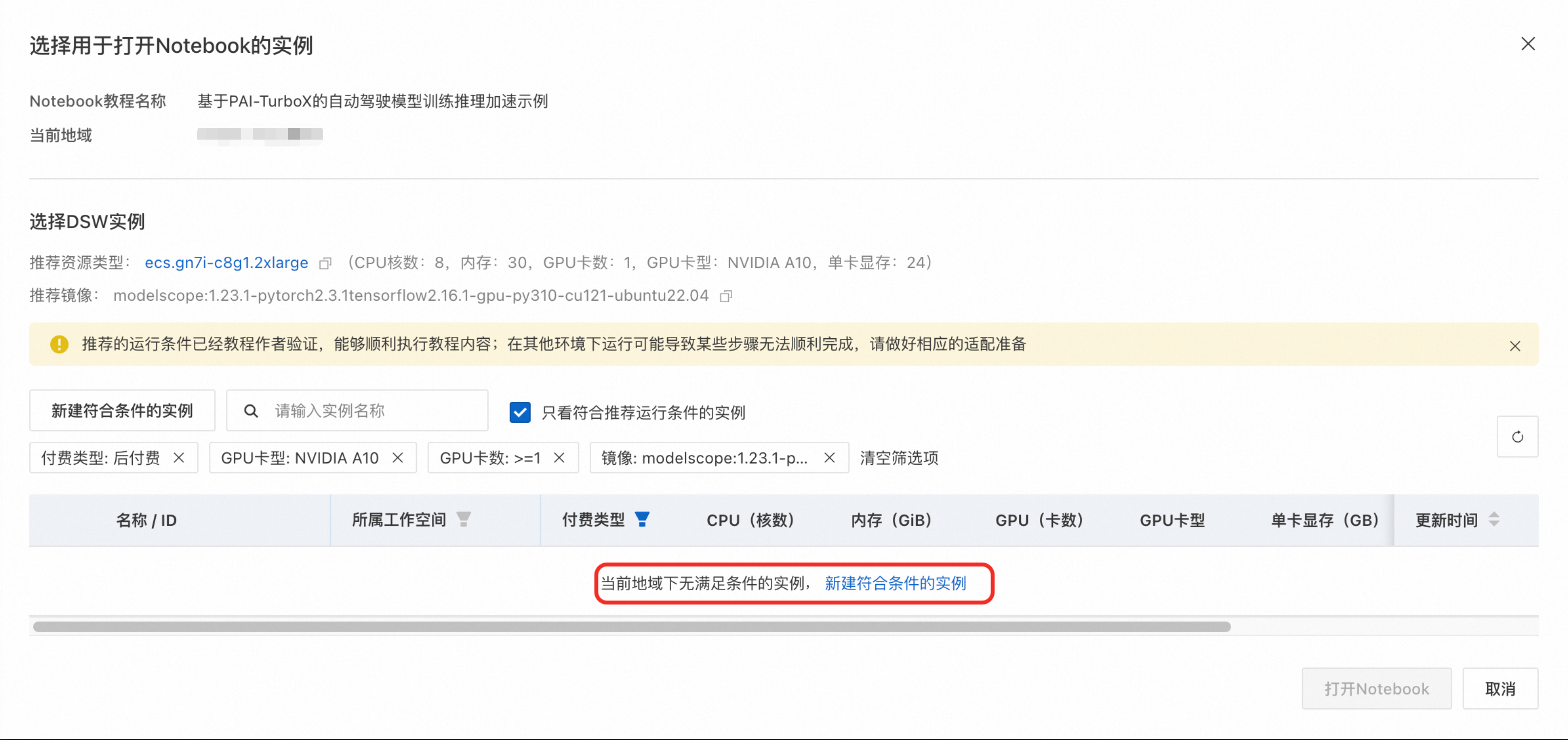1568x740 pixels.
Task: Click the blue 新建符合条件的实例 link in empty table
Action: pos(895,584)
